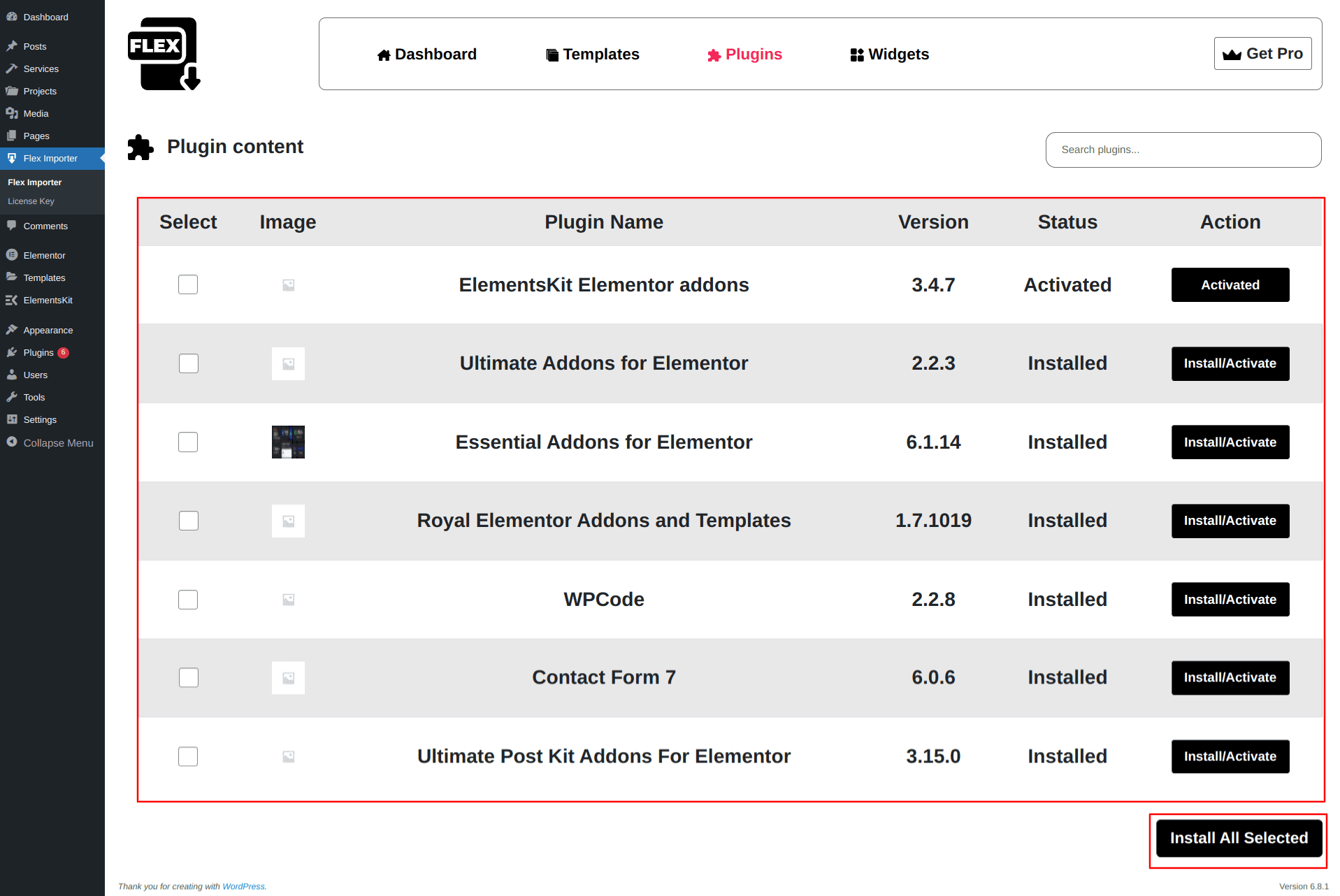1340x896 pixels.
Task: Click the crown icon on Get Pro
Action: (1232, 55)
